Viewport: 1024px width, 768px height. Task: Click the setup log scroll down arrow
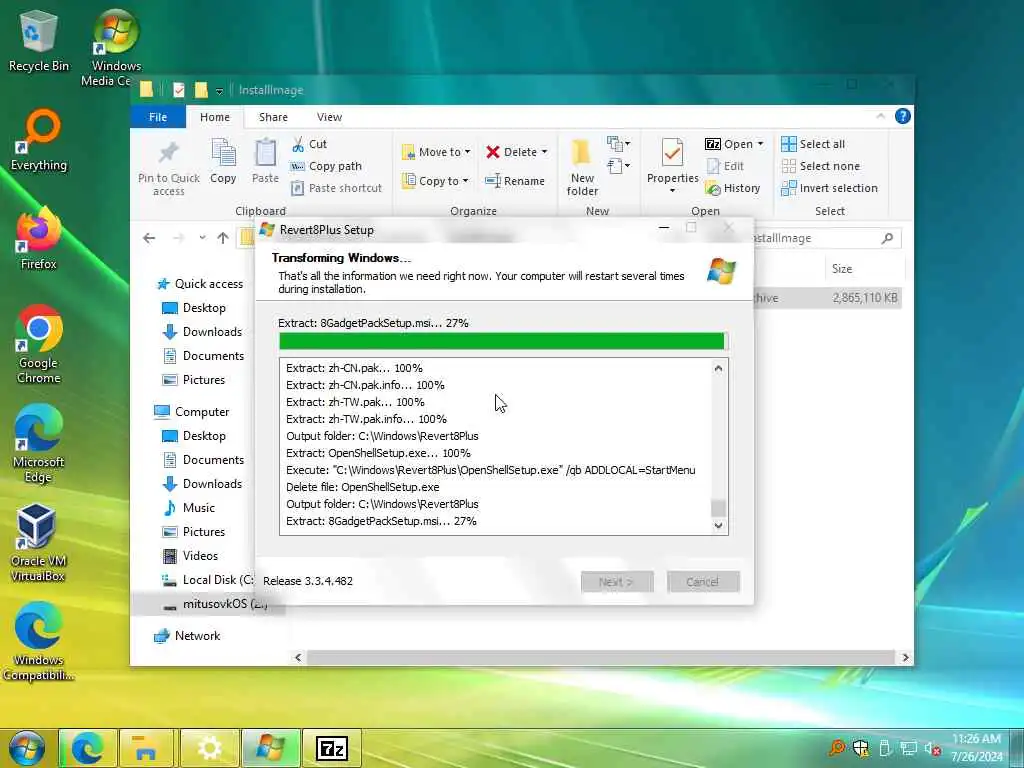coord(718,526)
